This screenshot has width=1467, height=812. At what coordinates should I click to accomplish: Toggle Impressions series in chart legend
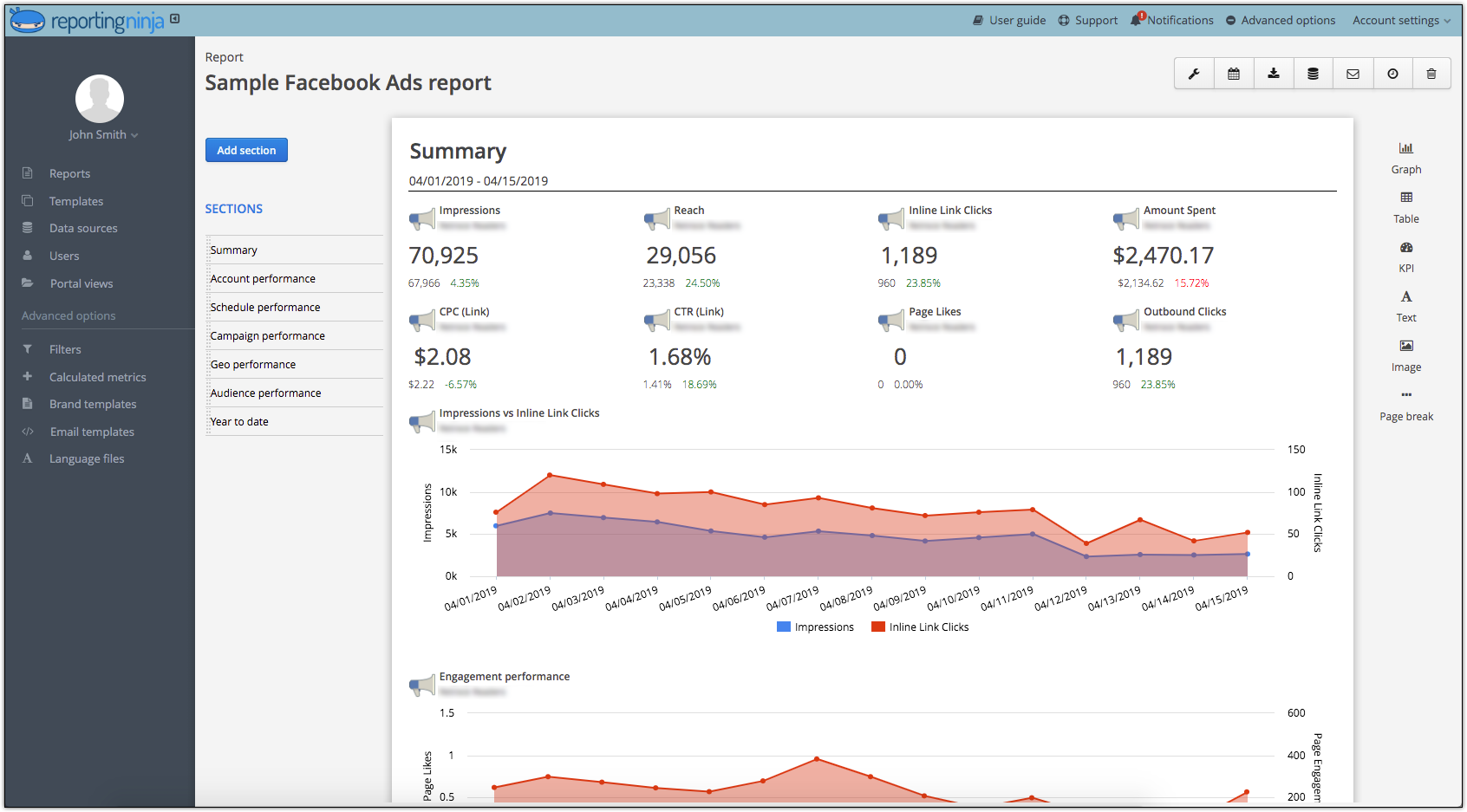(x=815, y=627)
